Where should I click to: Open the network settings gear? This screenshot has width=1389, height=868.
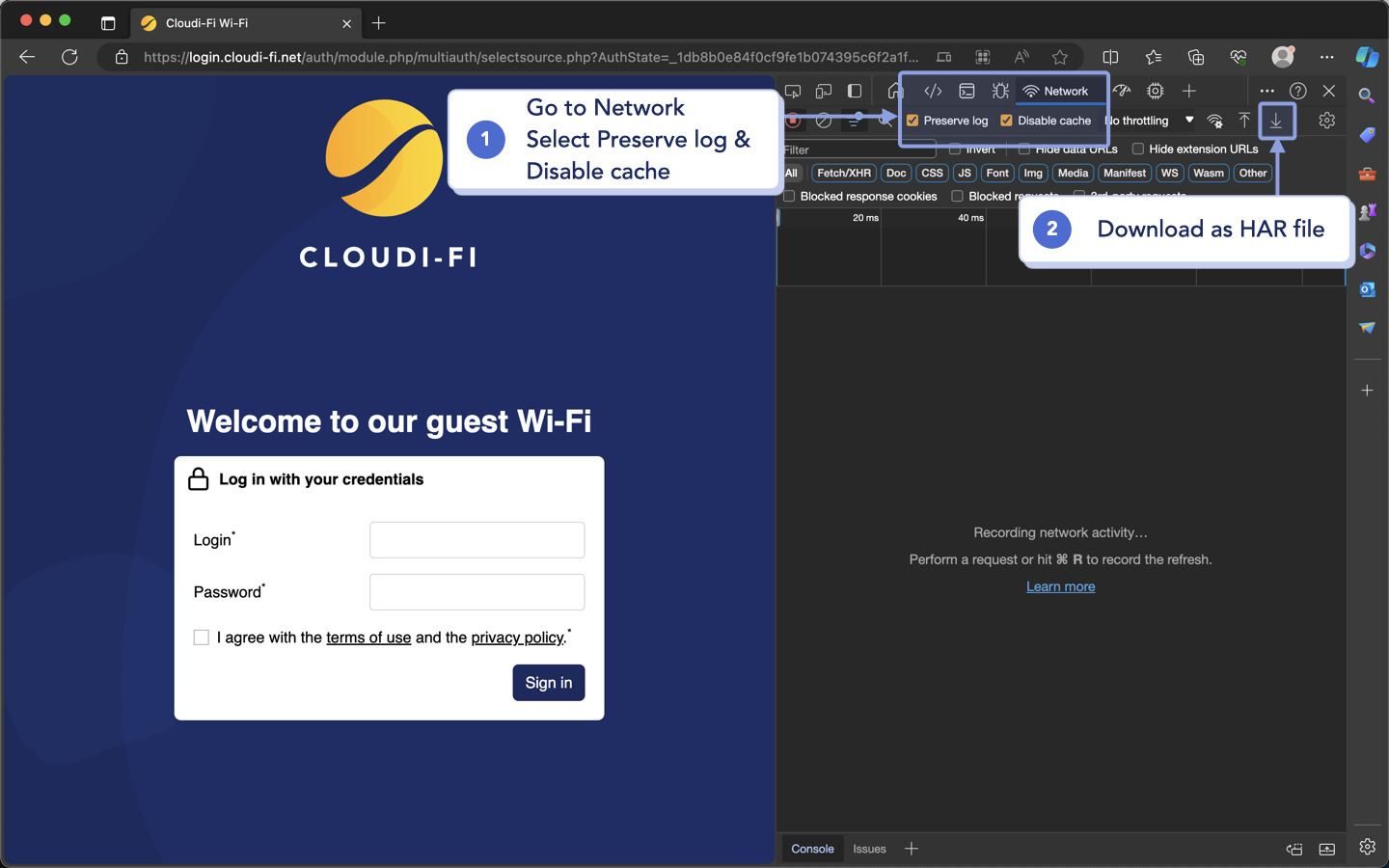click(x=1326, y=121)
